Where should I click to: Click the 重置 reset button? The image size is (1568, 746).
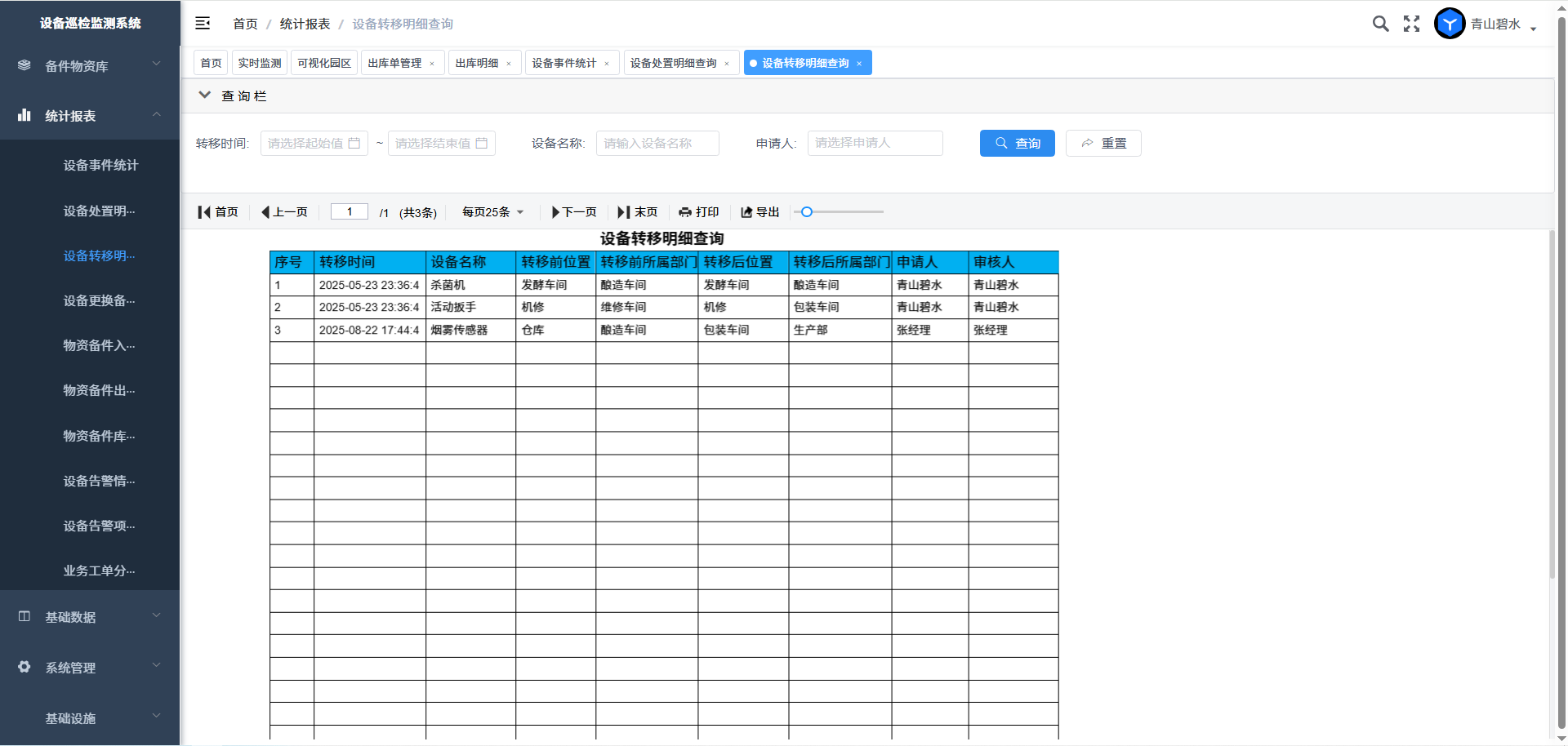(x=1102, y=143)
